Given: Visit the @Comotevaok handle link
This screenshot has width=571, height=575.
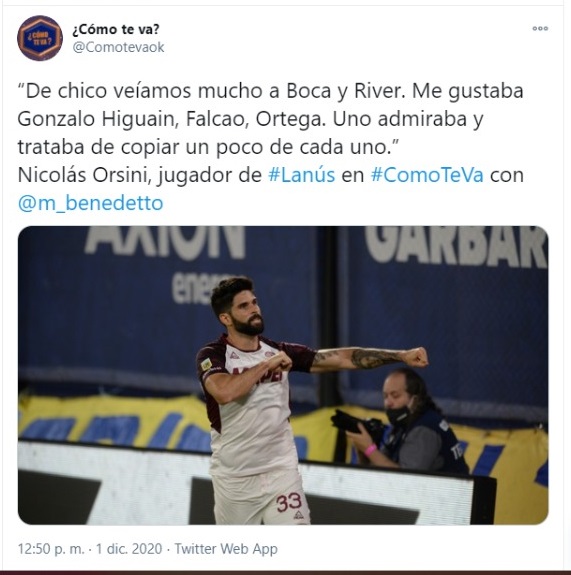Looking at the screenshot, I should (118, 47).
